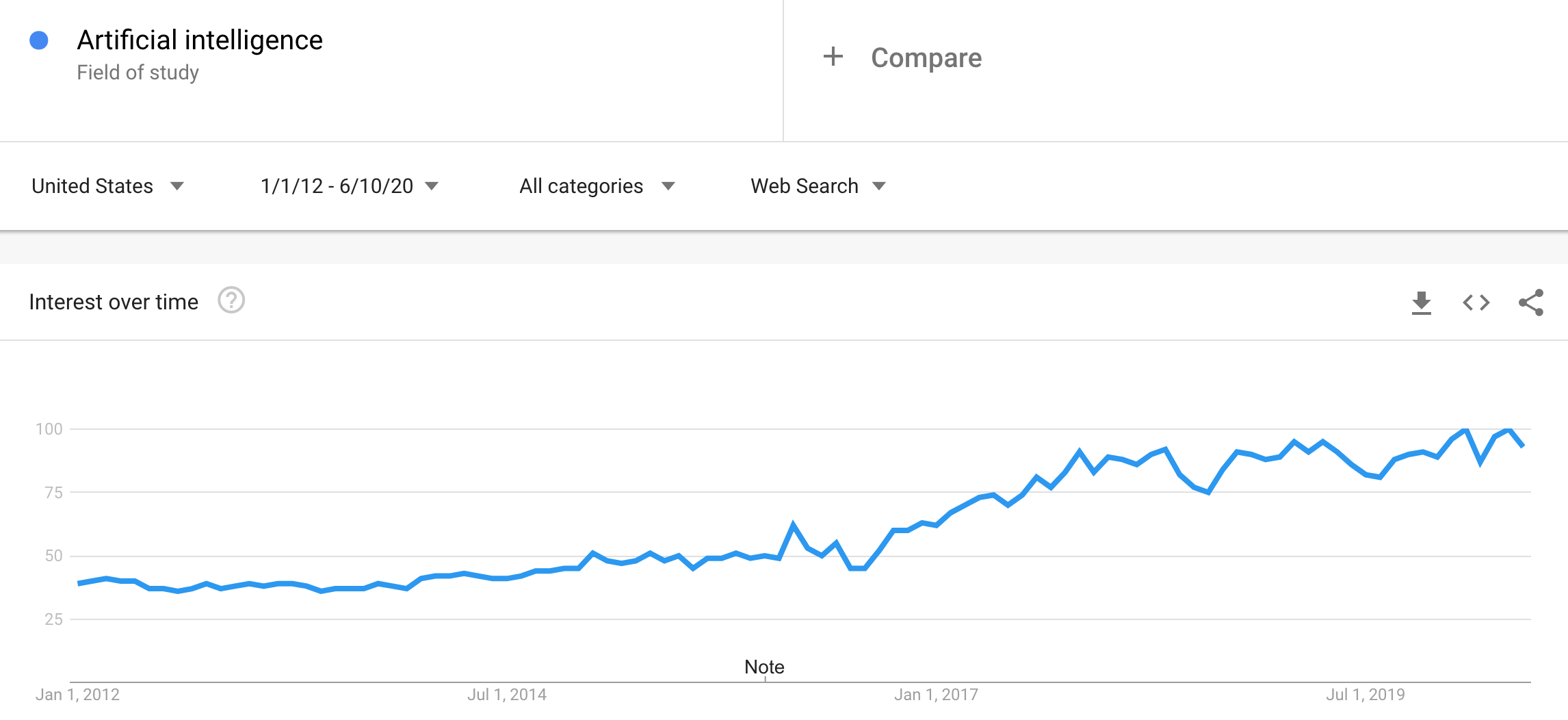This screenshot has width=1568, height=720.
Task: Click the plus icon to add a comparison term
Action: pos(835,57)
